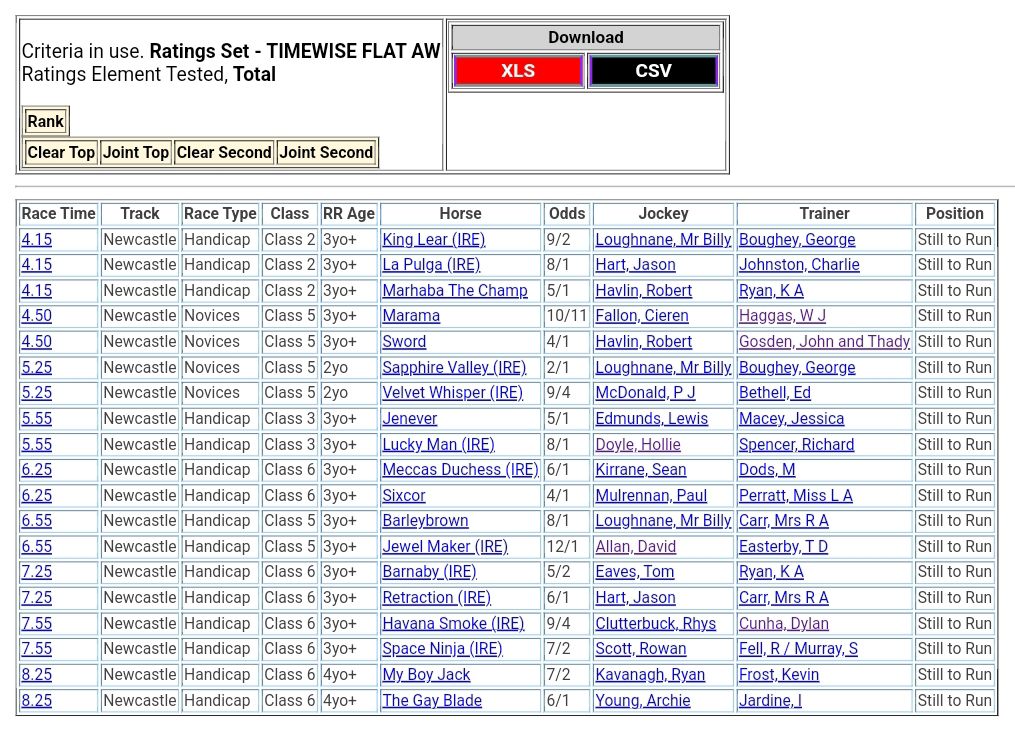The image size is (1015, 731).
Task: Choose the Joint Second filter
Action: pyautogui.click(x=326, y=153)
